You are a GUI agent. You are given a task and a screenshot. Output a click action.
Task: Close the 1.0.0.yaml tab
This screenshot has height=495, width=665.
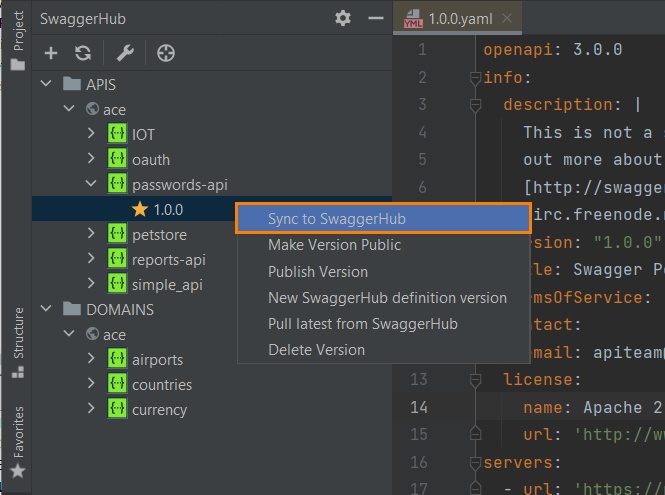507,18
